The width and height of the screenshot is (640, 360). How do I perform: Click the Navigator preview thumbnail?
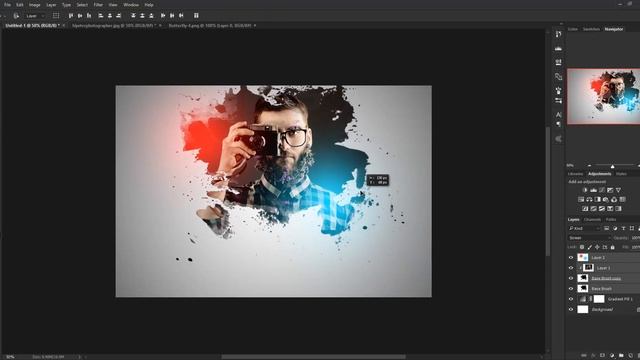[x=604, y=96]
